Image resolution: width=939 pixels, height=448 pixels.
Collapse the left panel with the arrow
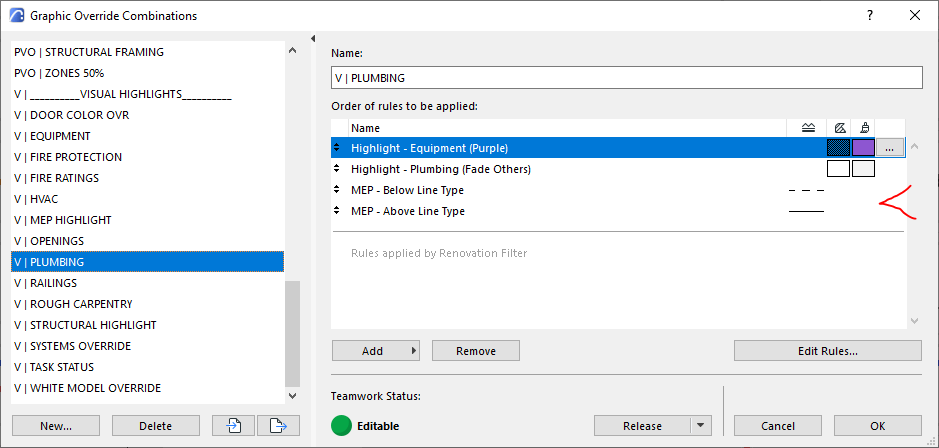313,39
